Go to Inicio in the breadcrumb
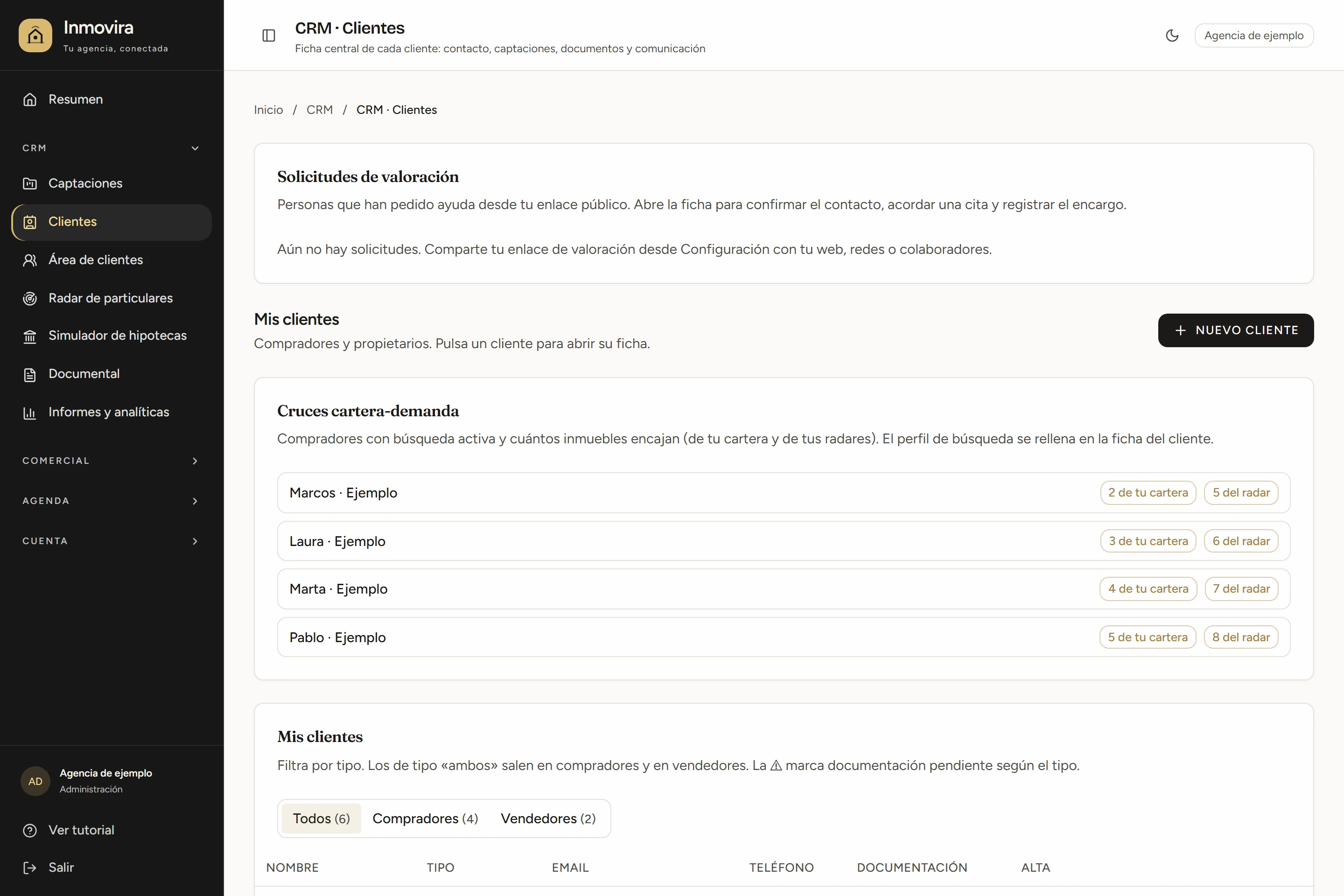The image size is (1344, 896). (269, 110)
